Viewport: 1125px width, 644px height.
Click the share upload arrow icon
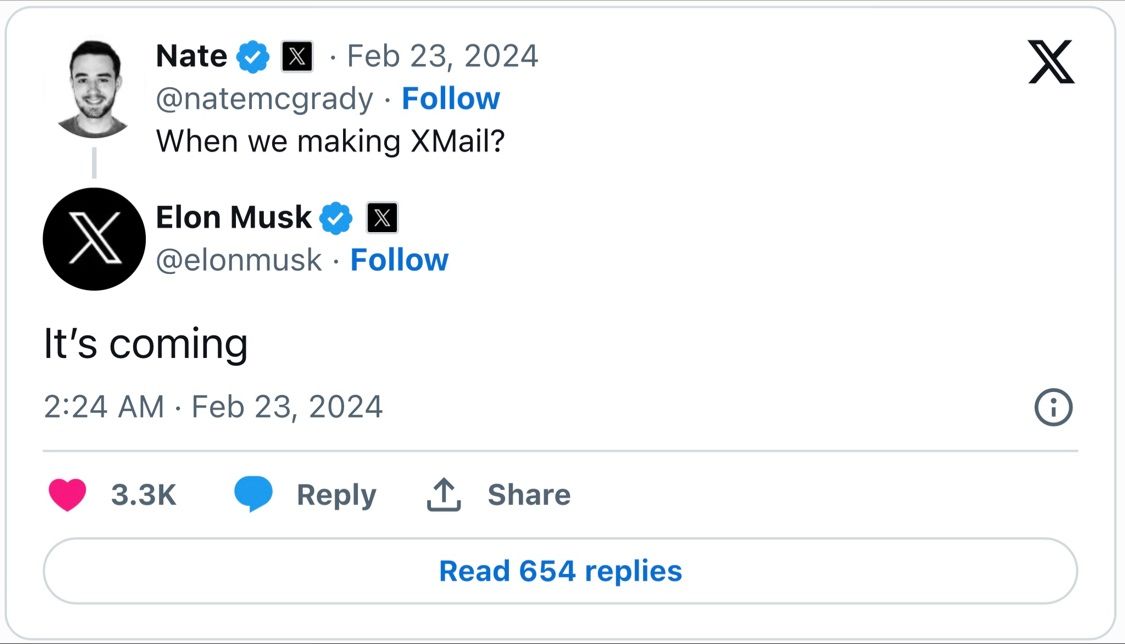[x=444, y=494]
